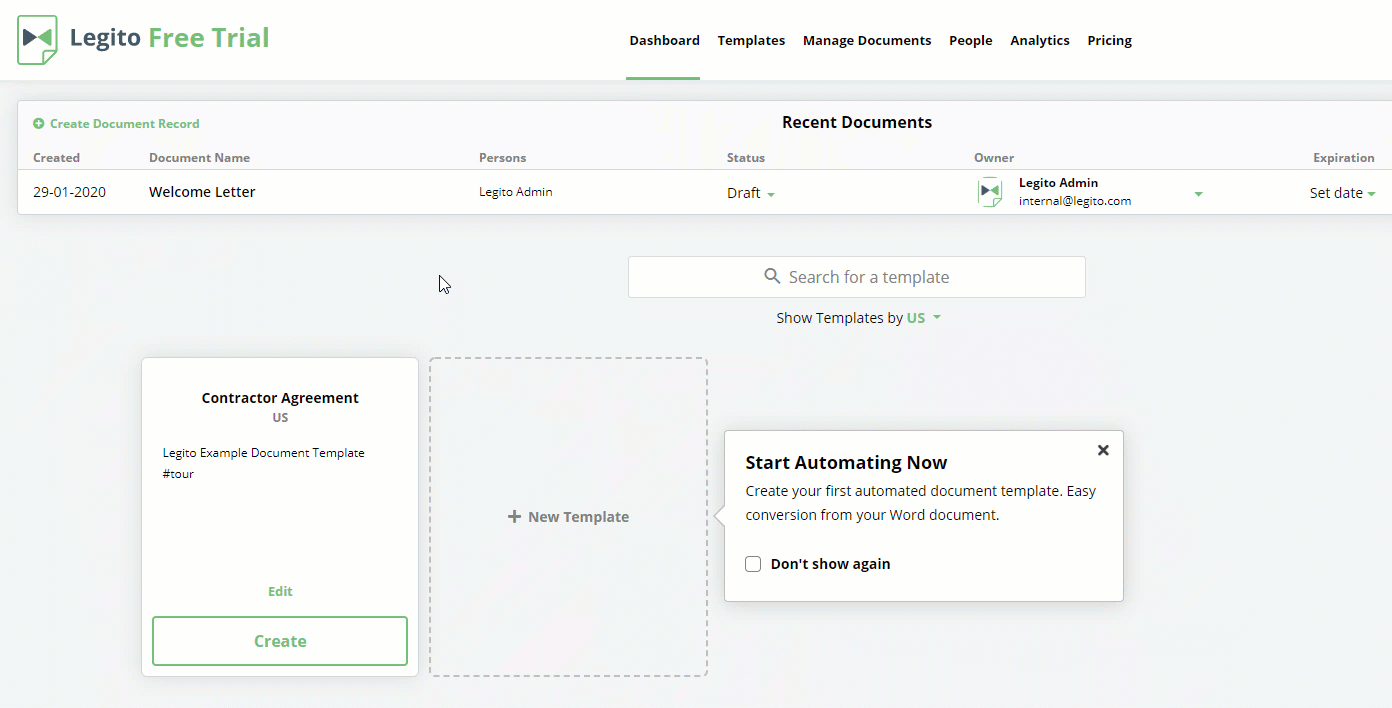1392x708 pixels.
Task: Click the US label under Contractor Agreement
Action: pos(280,418)
